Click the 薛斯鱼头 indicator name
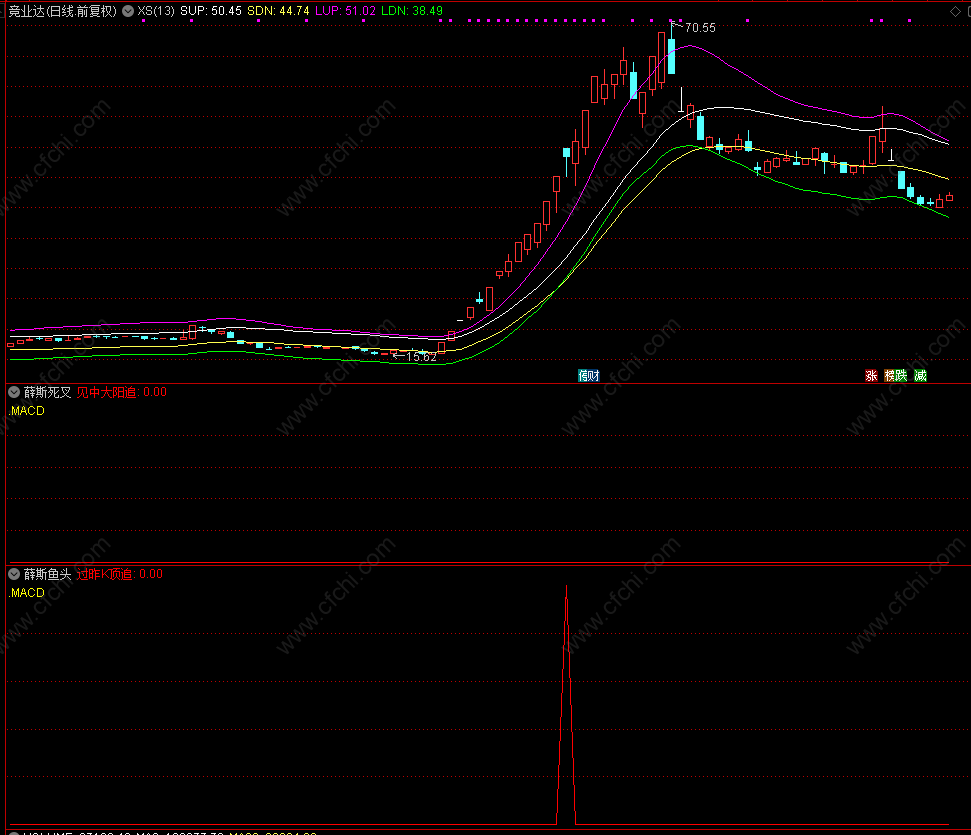This screenshot has width=971, height=835. tap(48, 574)
